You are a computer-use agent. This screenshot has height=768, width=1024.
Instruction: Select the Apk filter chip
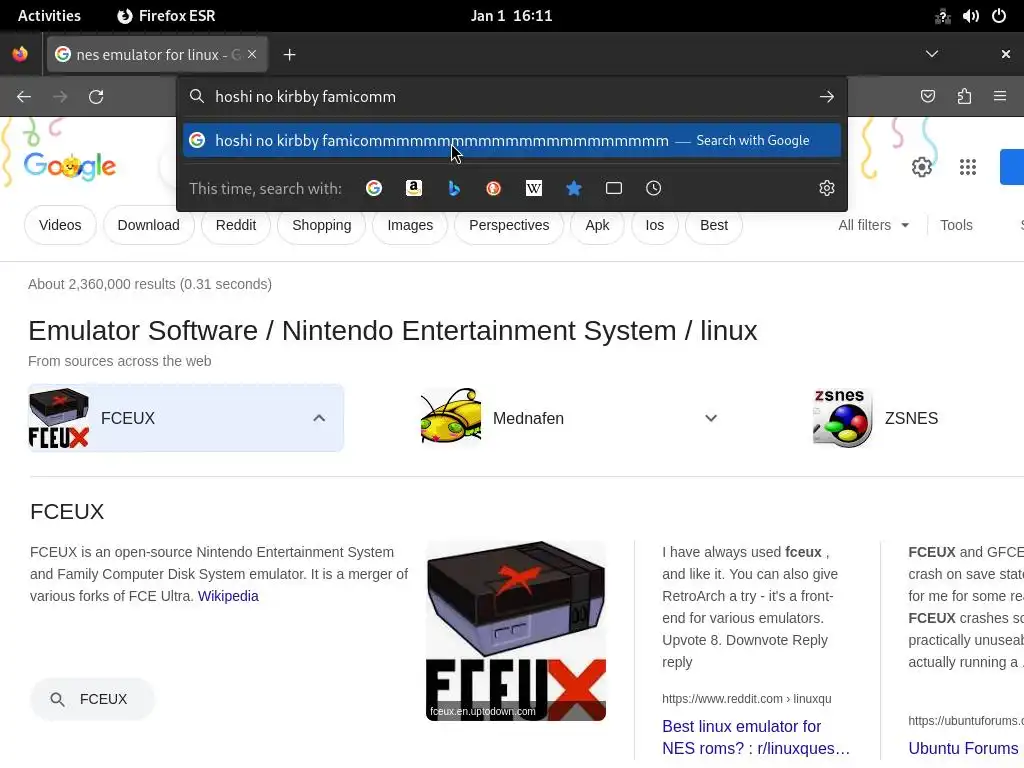click(597, 225)
